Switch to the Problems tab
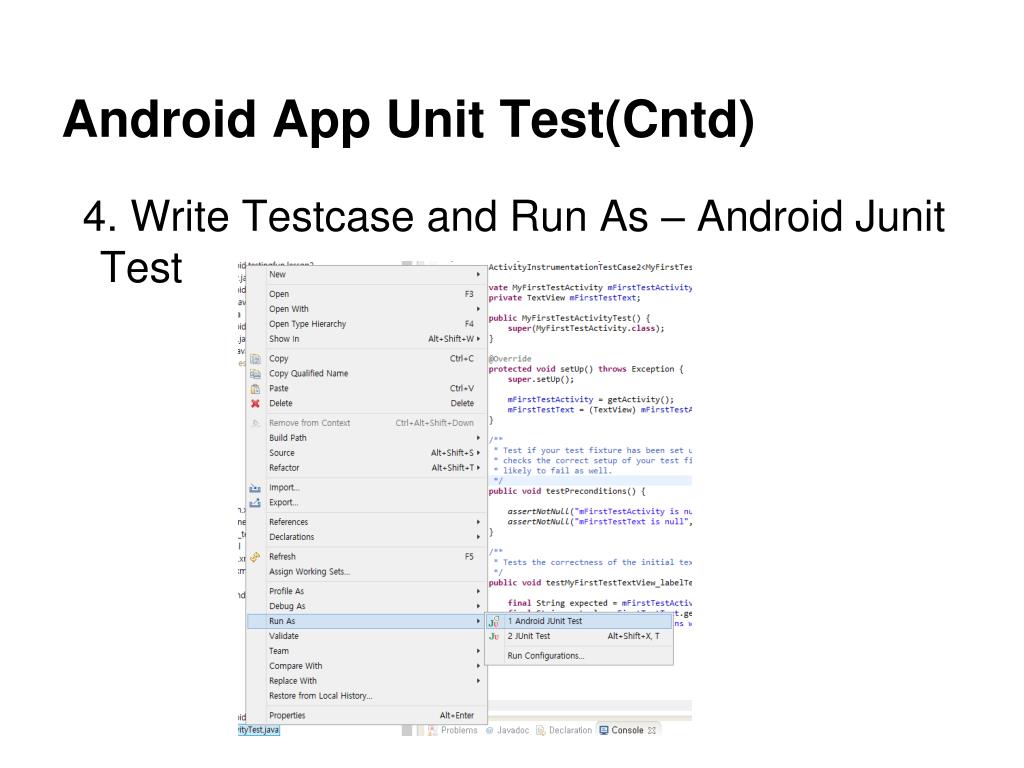 453,730
